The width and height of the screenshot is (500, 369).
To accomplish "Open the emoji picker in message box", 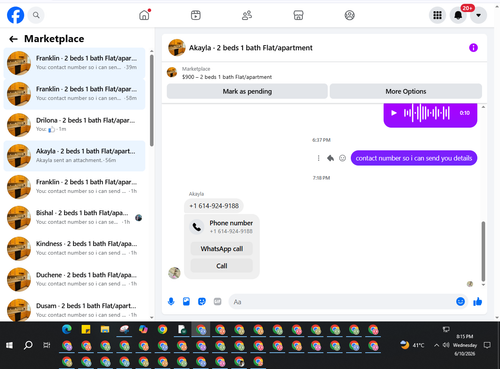I will (460, 302).
